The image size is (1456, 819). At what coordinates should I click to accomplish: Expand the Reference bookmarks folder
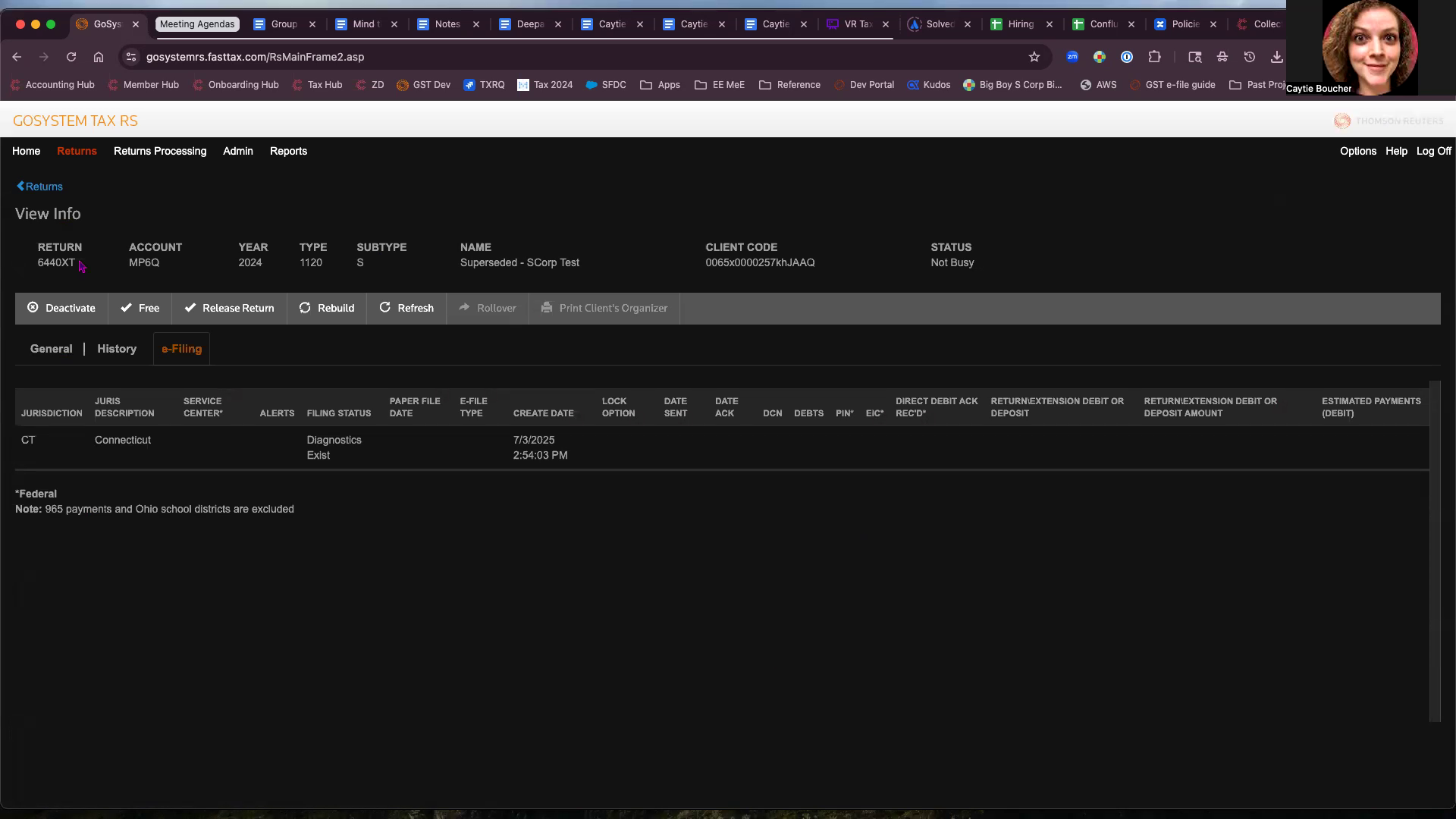790,85
